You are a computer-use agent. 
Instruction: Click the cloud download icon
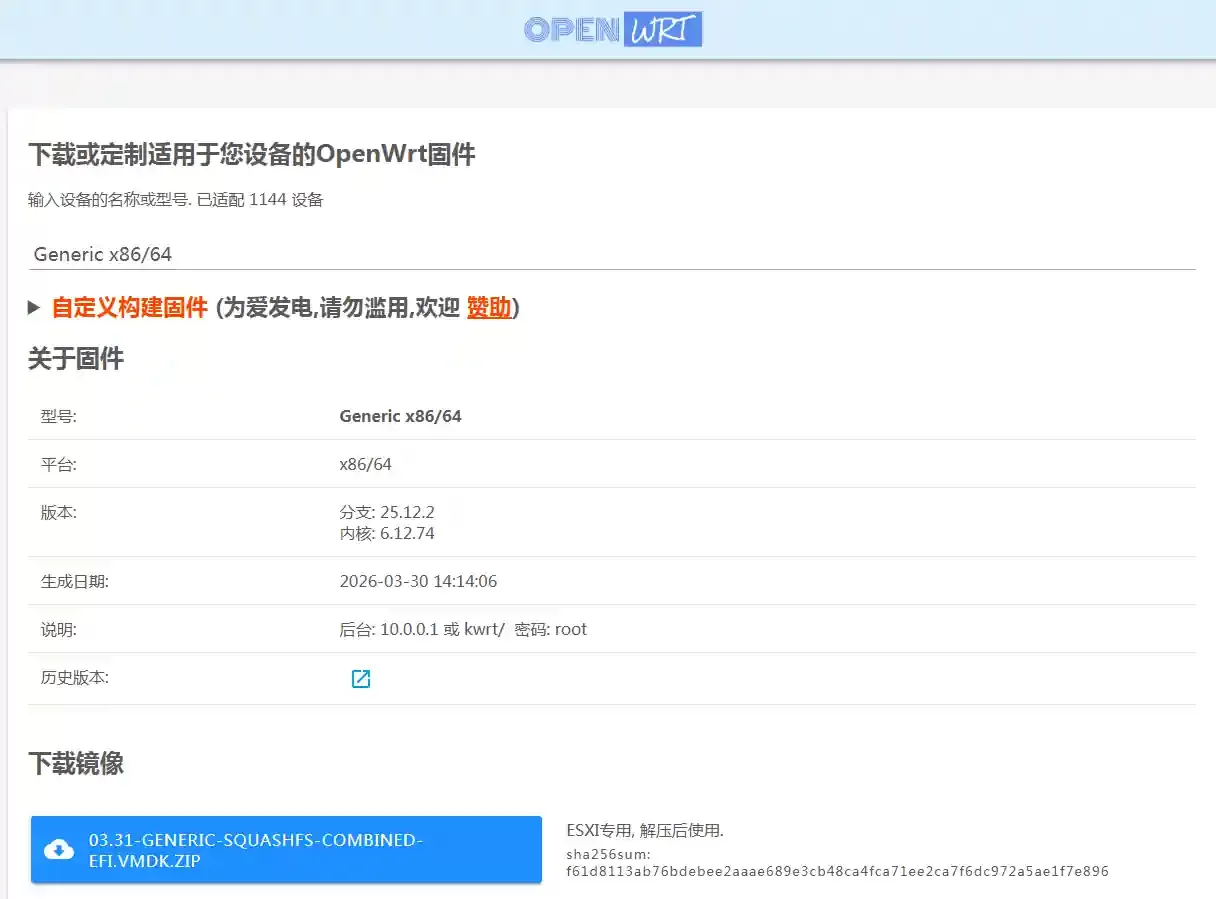coord(59,850)
